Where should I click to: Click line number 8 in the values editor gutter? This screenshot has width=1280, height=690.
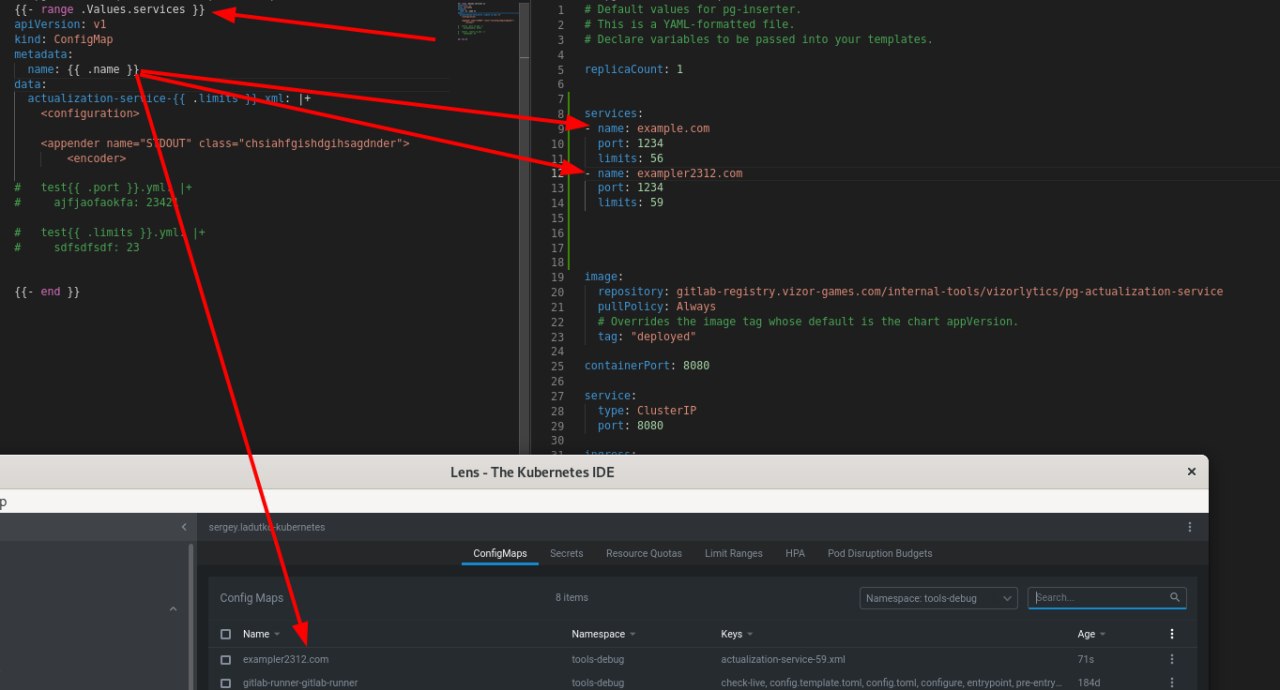[561, 113]
